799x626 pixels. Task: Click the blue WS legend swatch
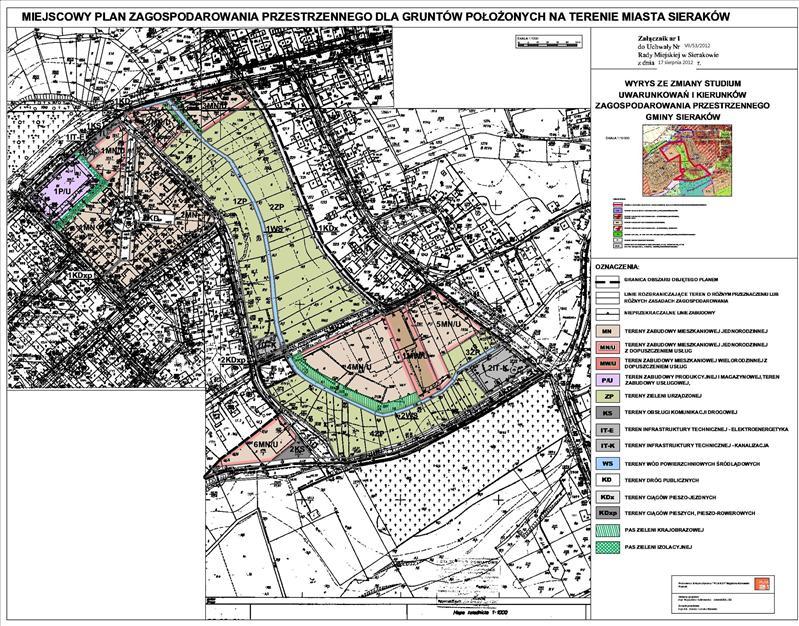(x=607, y=464)
